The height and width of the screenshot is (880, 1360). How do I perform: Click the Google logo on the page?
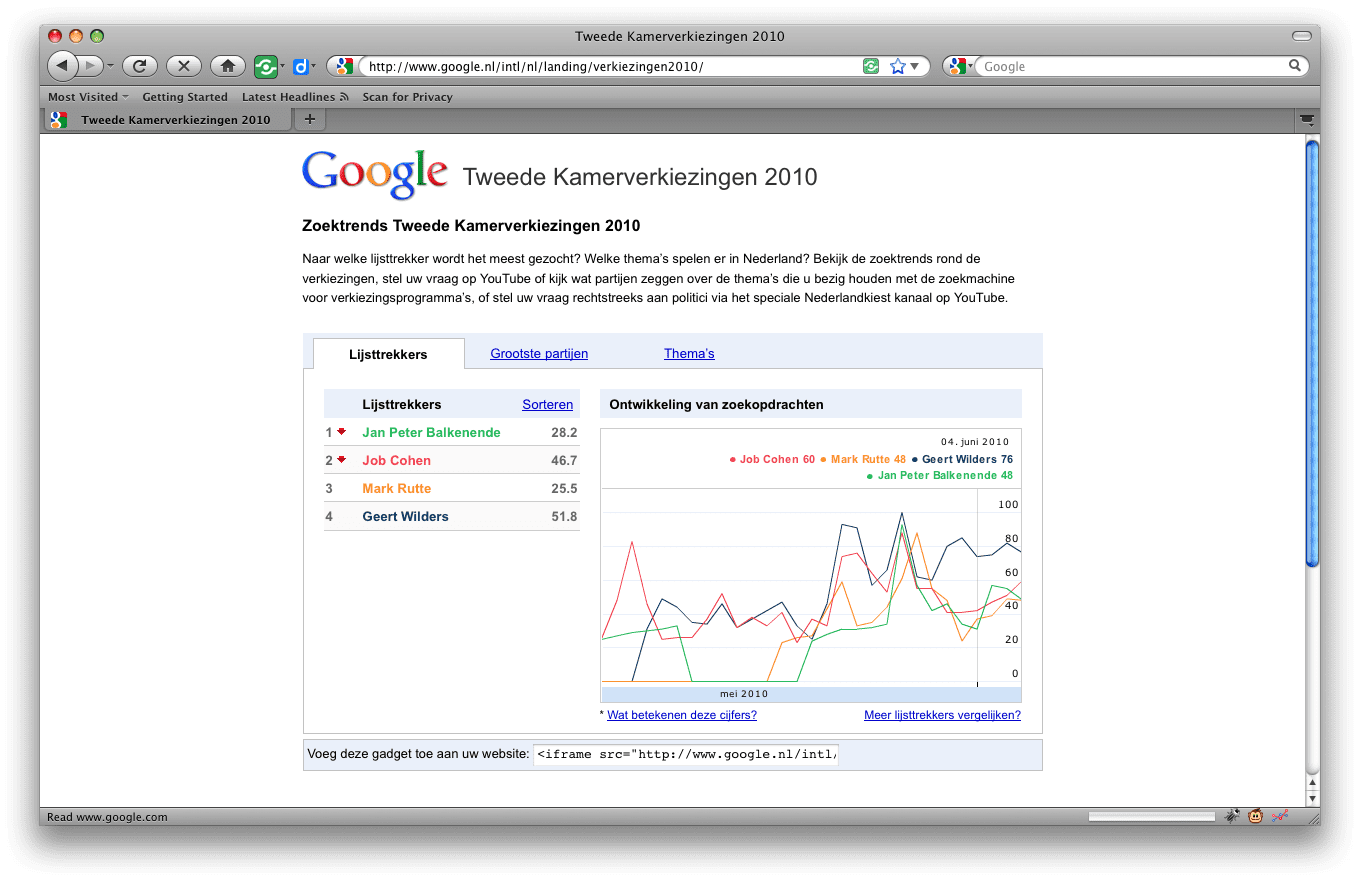pos(375,175)
